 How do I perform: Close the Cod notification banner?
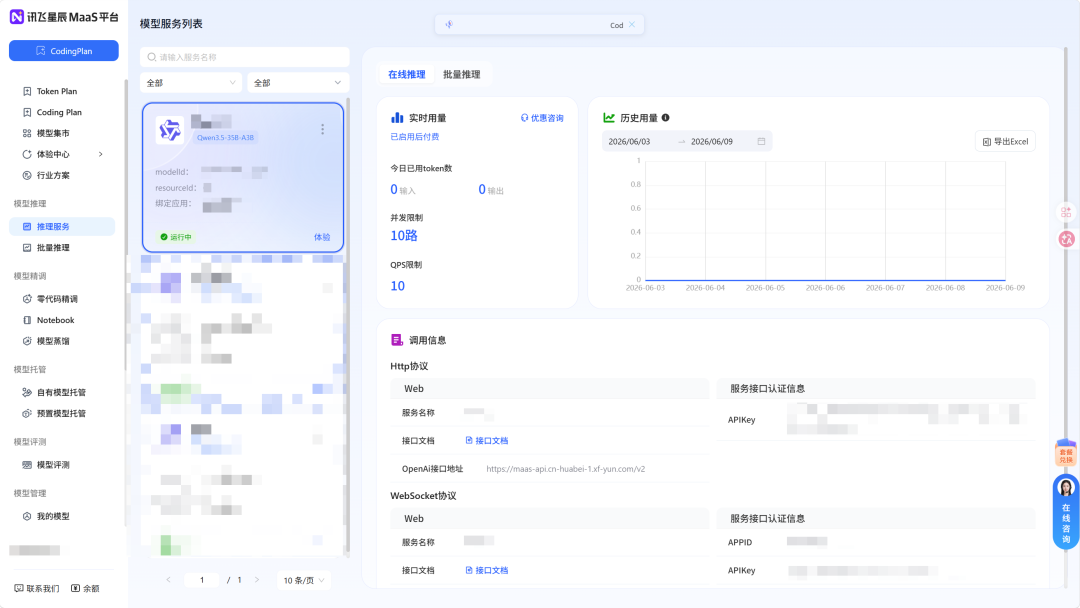coord(632,24)
